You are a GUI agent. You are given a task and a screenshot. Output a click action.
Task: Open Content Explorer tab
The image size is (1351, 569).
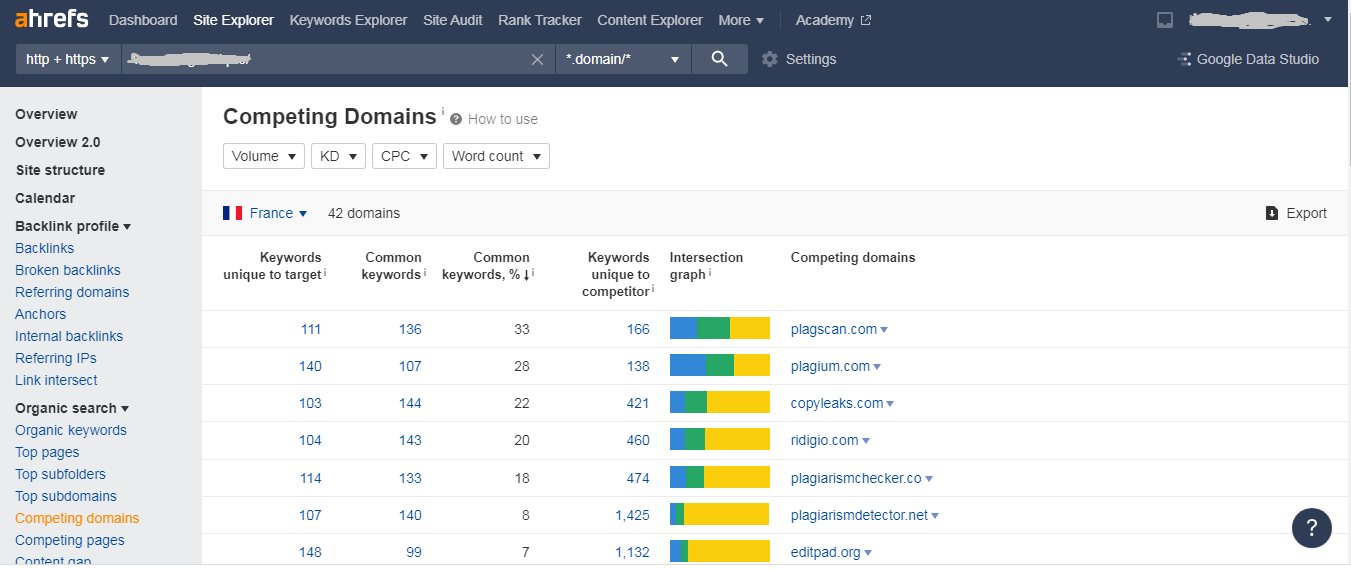click(650, 20)
